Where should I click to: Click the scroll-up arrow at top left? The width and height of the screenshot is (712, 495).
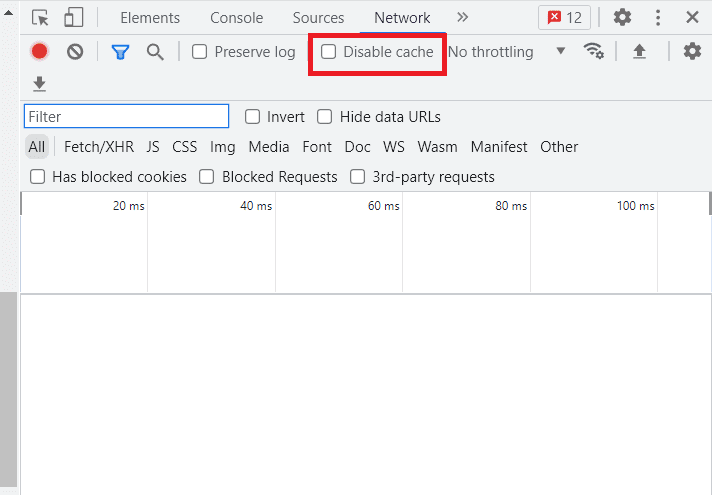pos(8,13)
